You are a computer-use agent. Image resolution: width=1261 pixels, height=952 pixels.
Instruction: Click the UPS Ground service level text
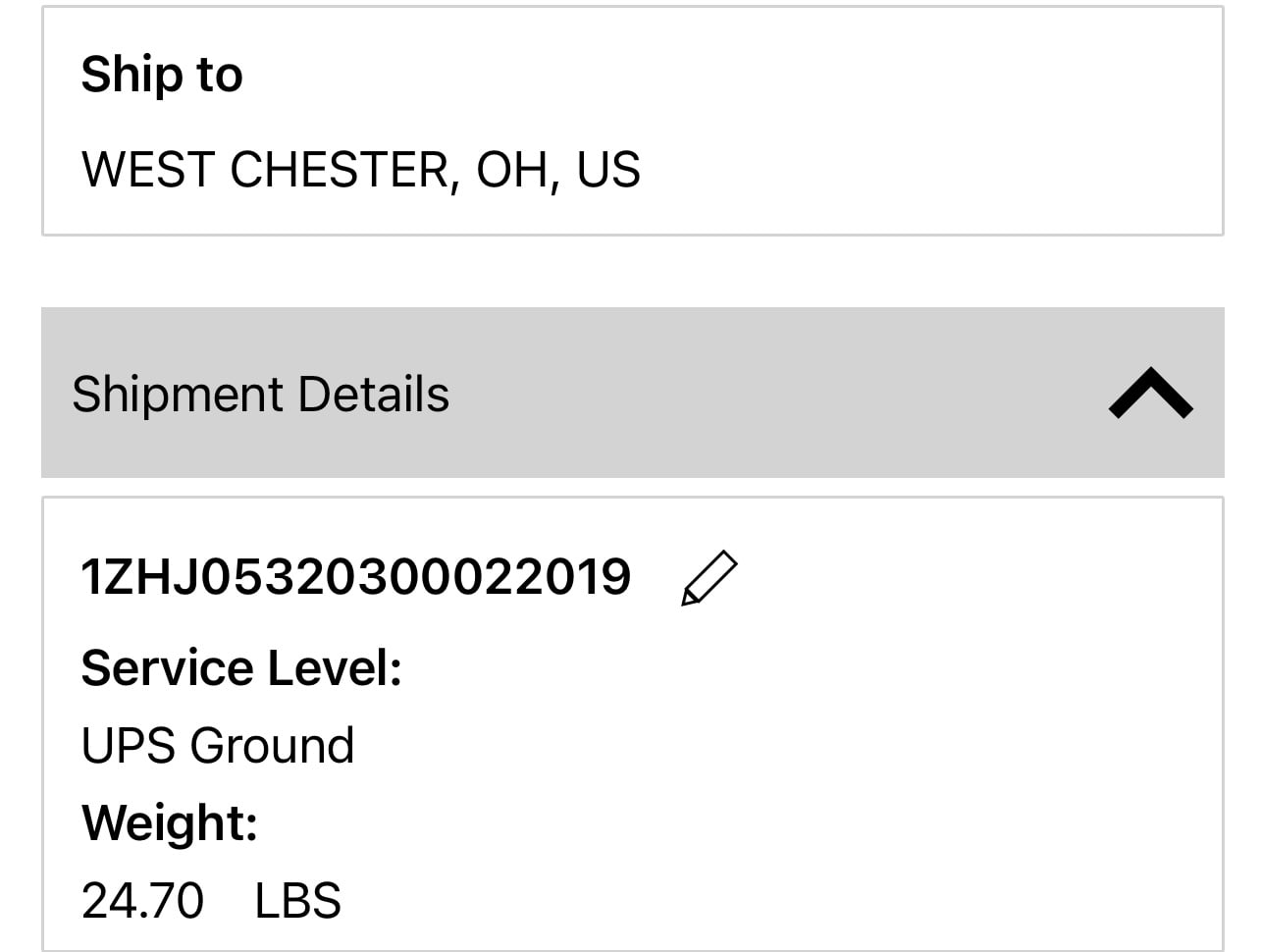pos(218,744)
